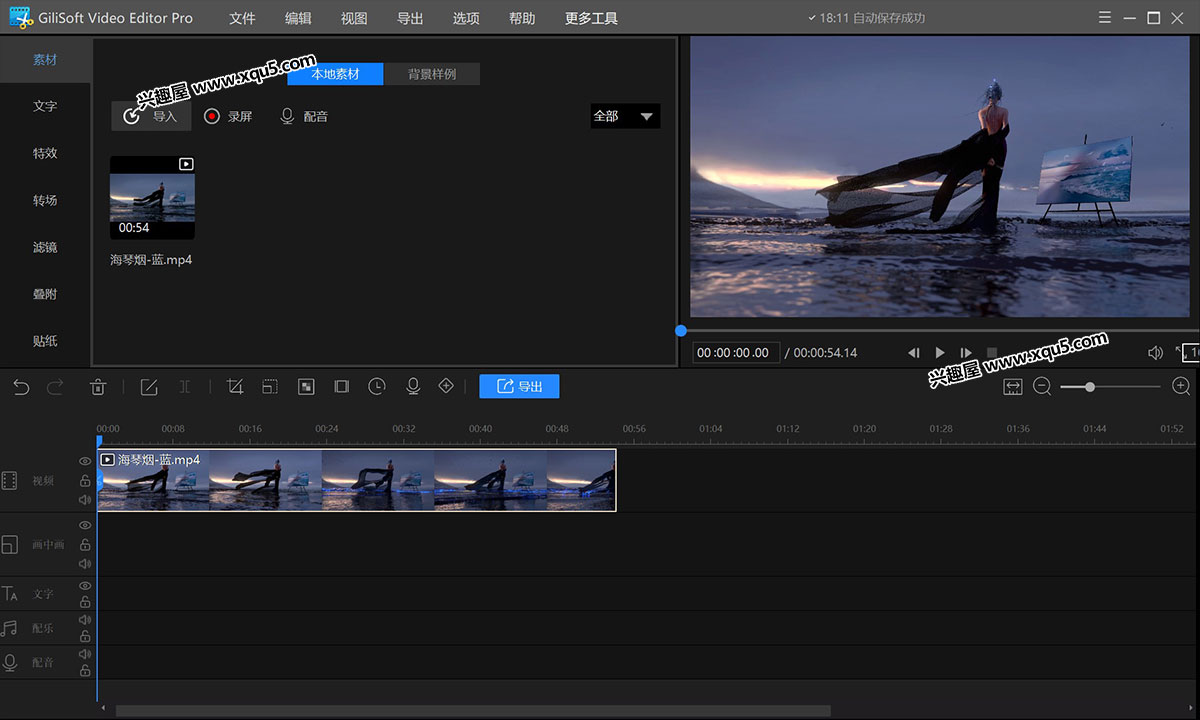Image resolution: width=1200 pixels, height=720 pixels.
Task: Click the redo arrow icon
Action: [55, 387]
